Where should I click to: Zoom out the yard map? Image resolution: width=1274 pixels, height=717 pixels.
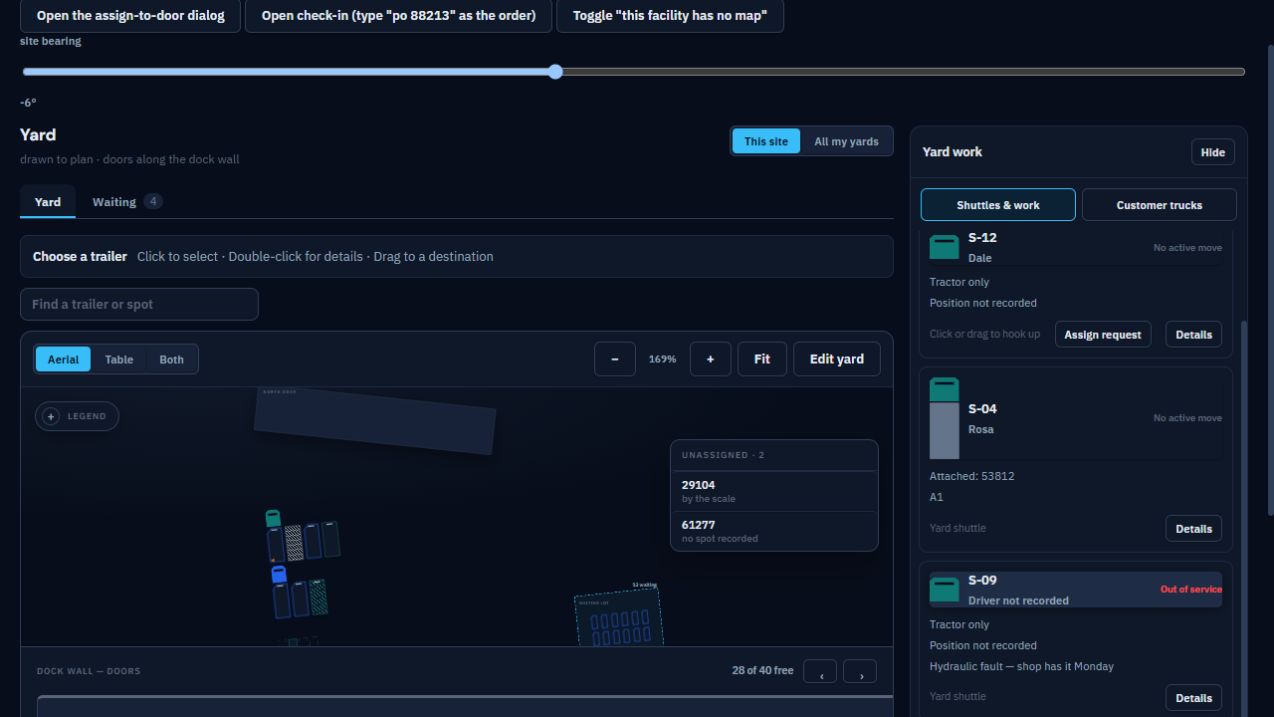click(x=615, y=359)
